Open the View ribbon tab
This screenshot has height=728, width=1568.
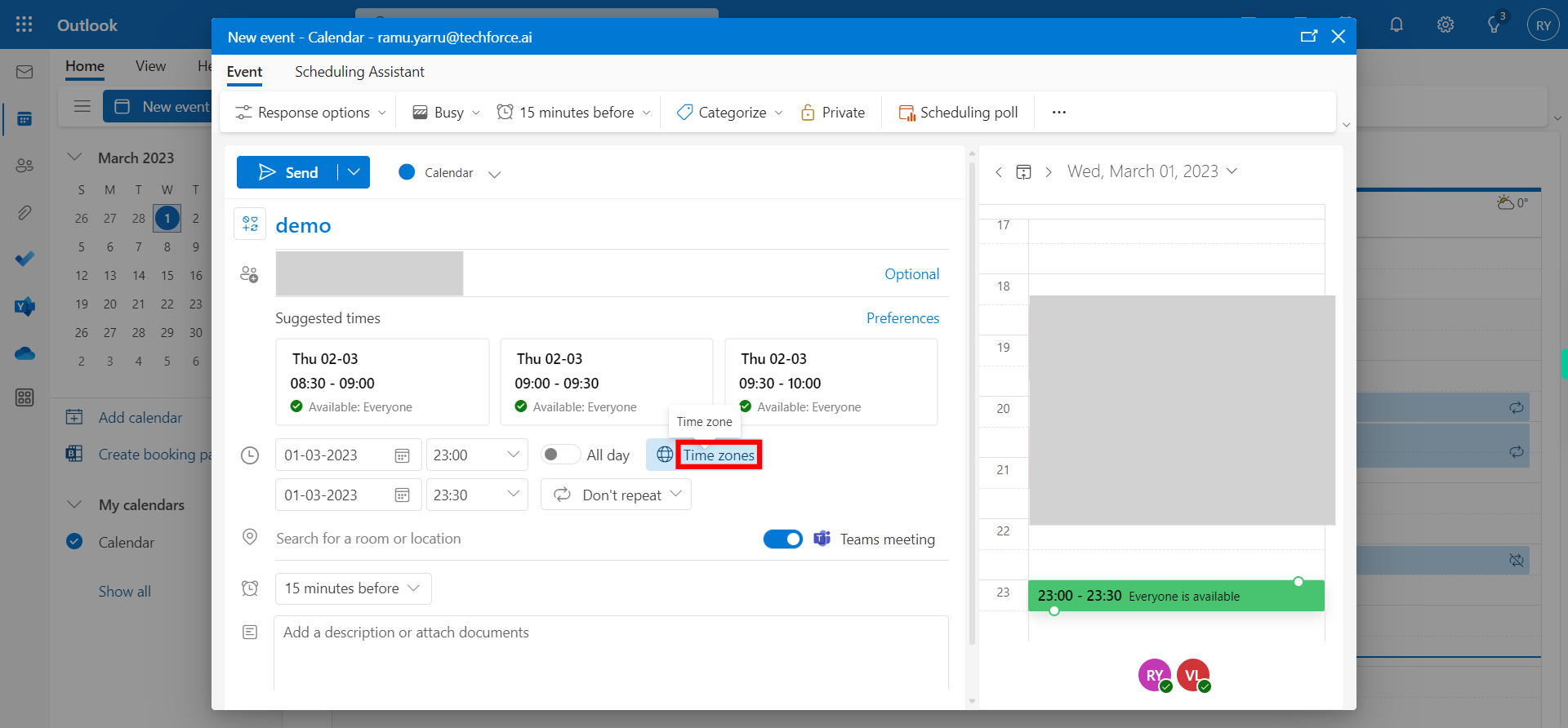click(x=150, y=66)
